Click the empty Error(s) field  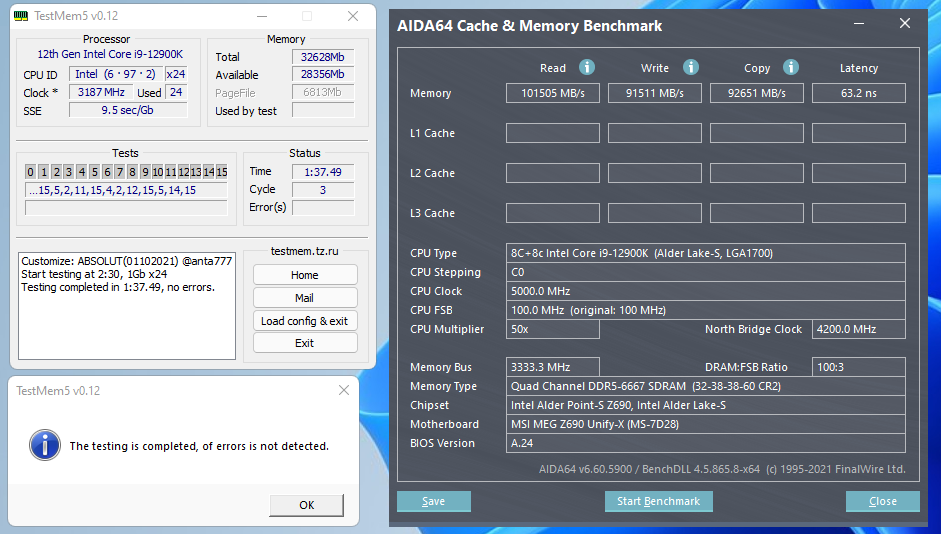coord(323,208)
